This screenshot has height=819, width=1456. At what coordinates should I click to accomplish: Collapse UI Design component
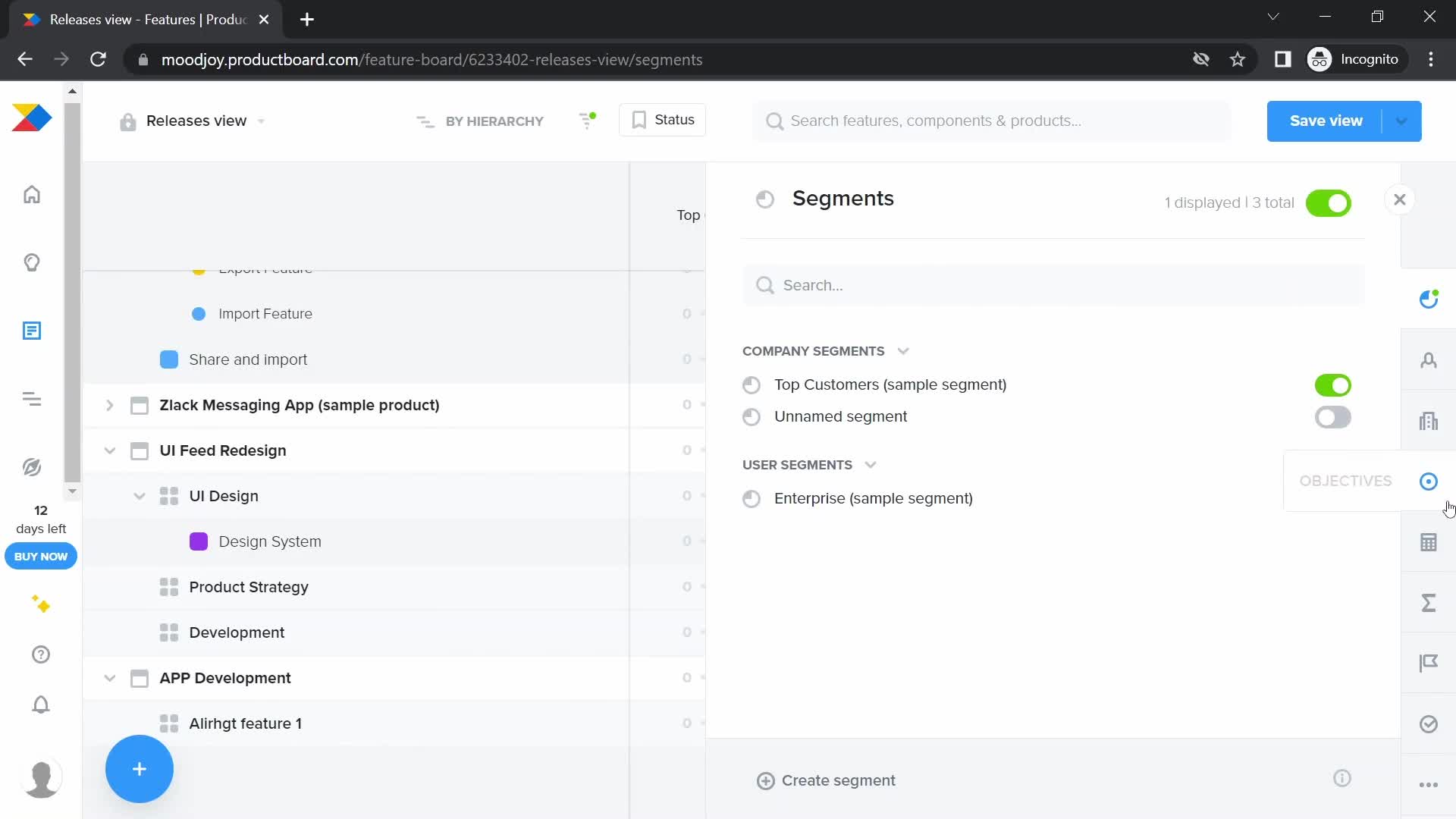click(139, 496)
